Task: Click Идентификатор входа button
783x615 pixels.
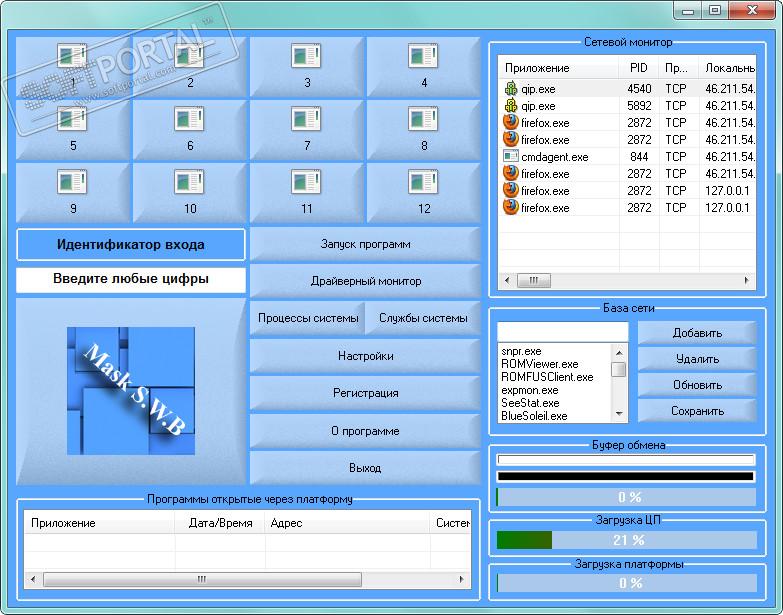Action: pos(131,245)
